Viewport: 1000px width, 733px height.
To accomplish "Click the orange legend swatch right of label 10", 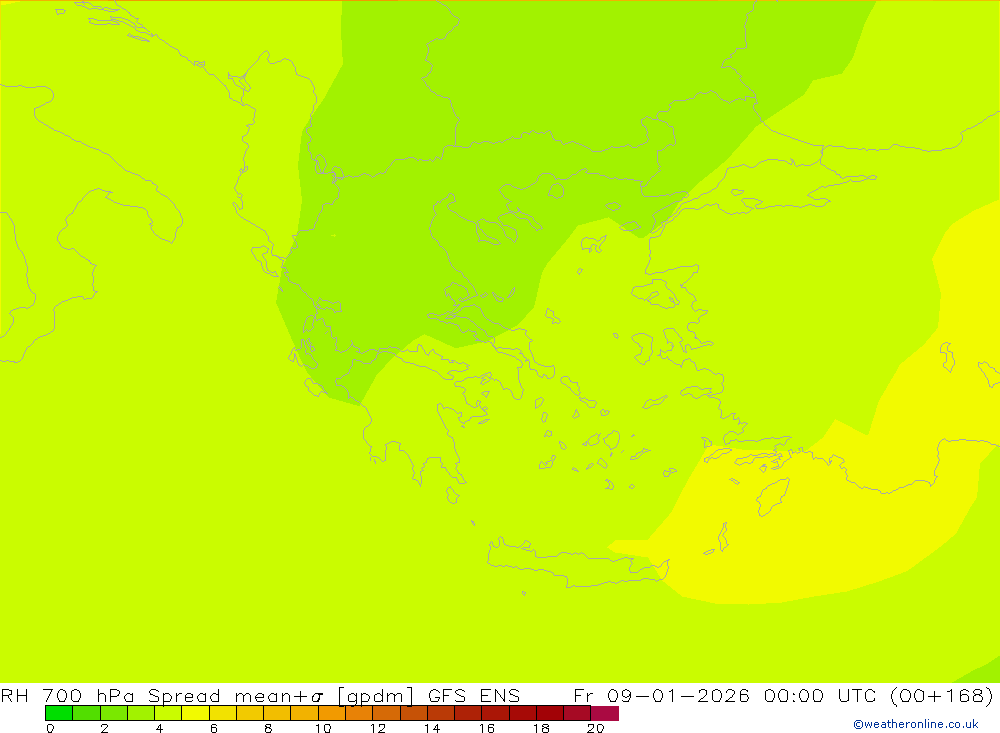I will 332,713.
